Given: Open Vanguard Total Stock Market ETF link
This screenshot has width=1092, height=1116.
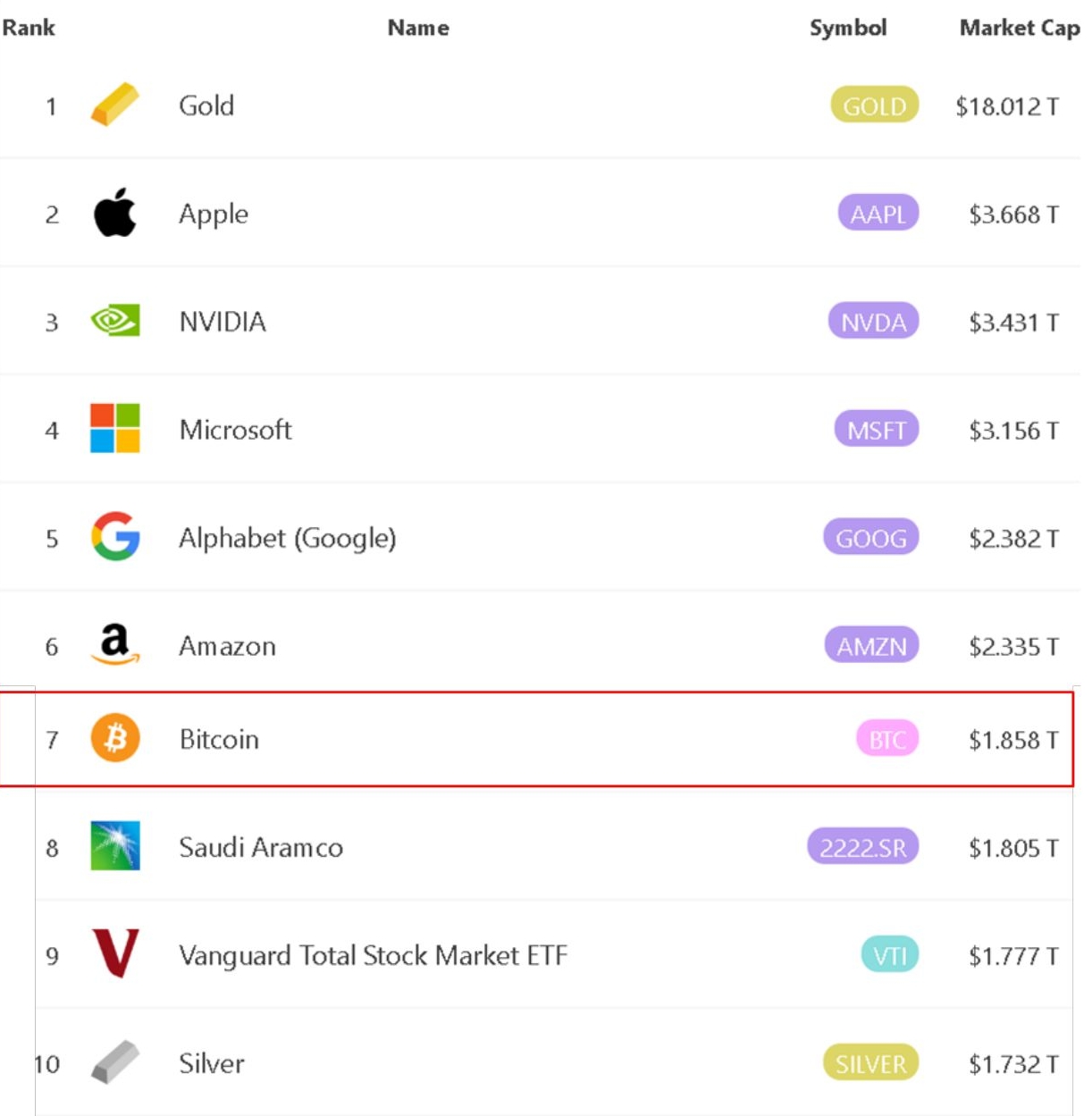Looking at the screenshot, I should [373, 955].
